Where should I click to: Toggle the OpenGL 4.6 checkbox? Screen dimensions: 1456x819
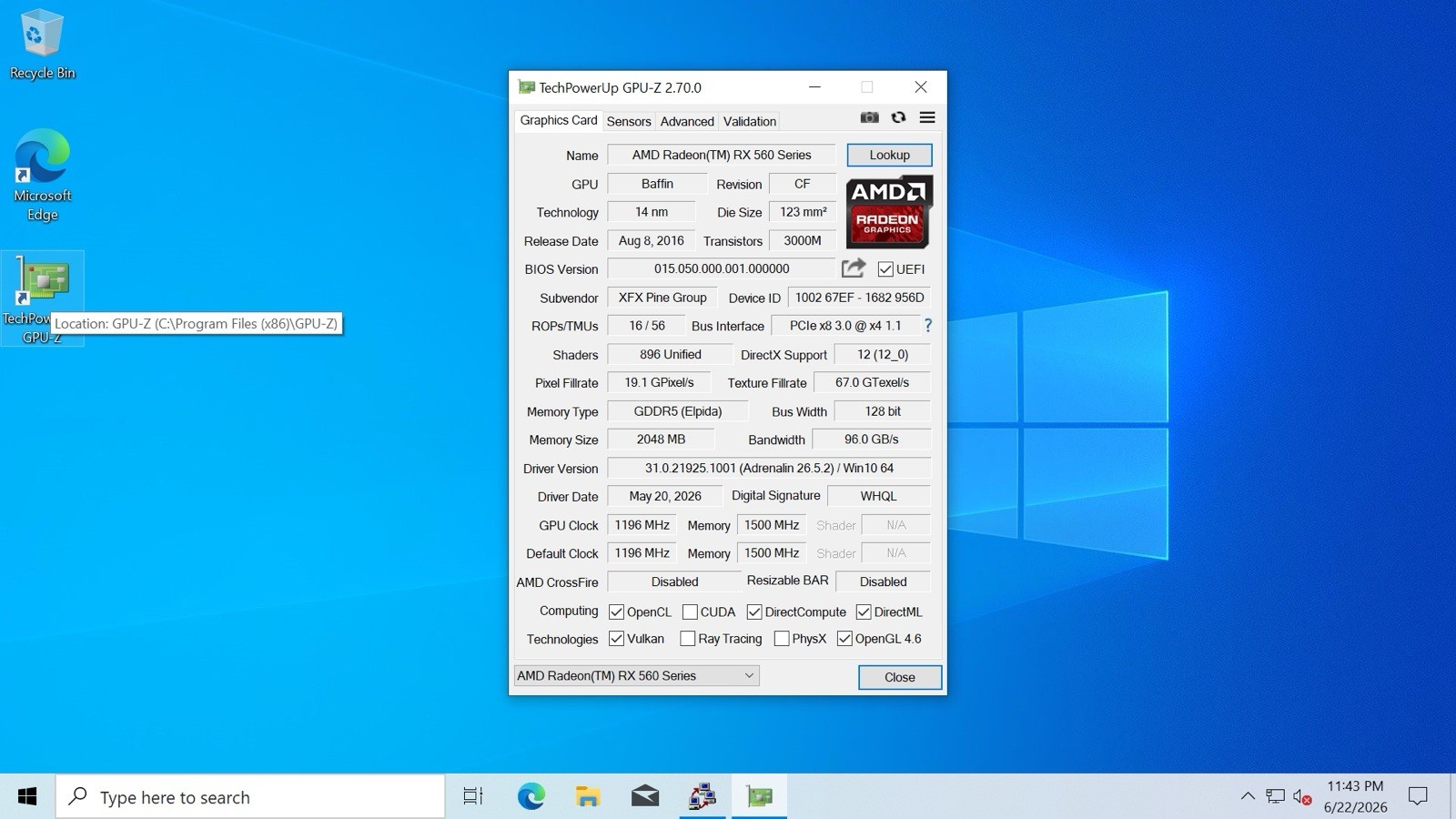tap(844, 639)
